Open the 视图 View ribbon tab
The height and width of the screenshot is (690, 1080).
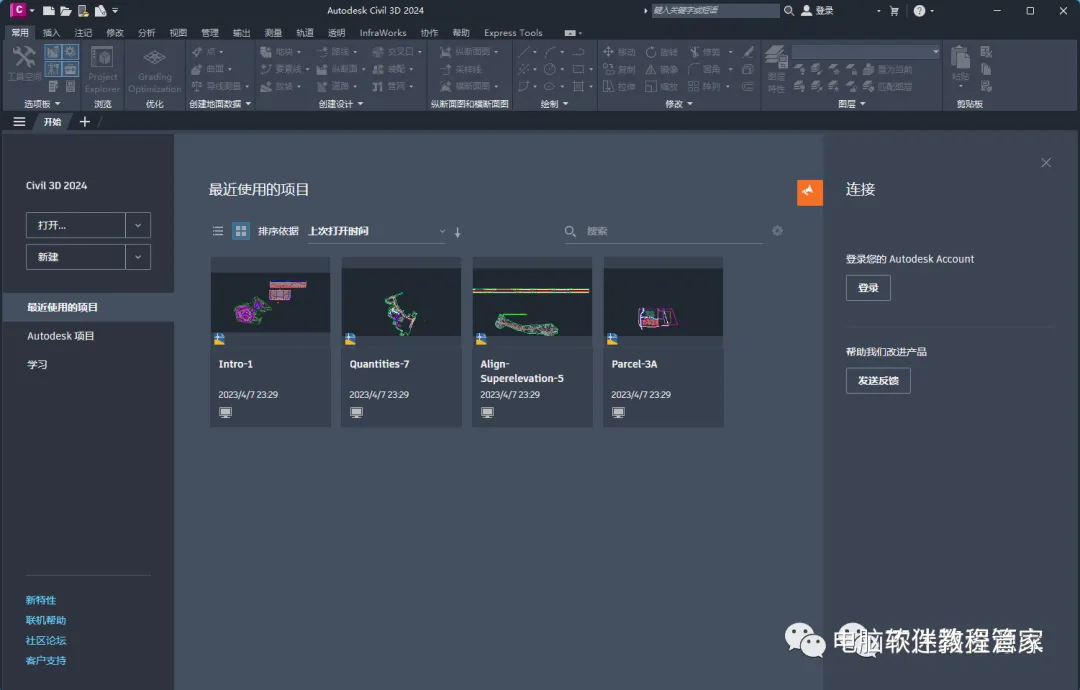[178, 32]
